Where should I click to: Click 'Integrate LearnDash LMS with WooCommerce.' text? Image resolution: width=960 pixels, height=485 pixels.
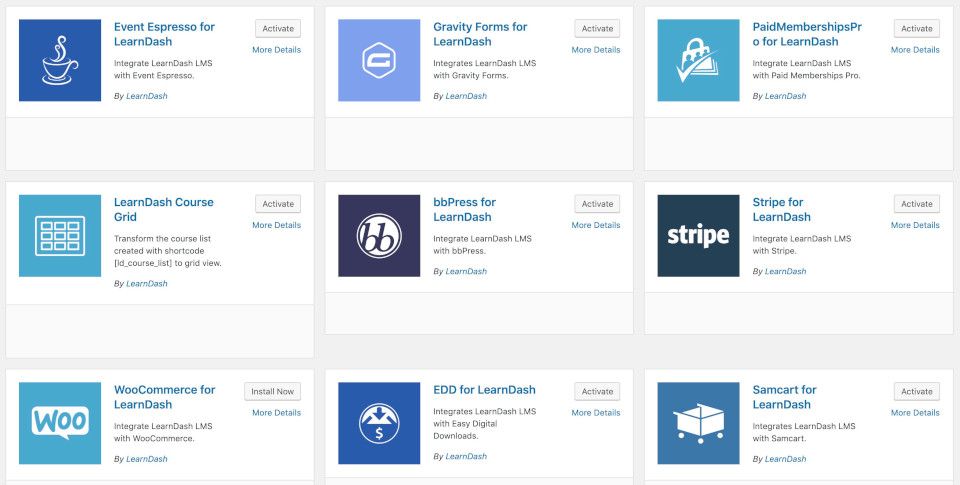pos(163,432)
